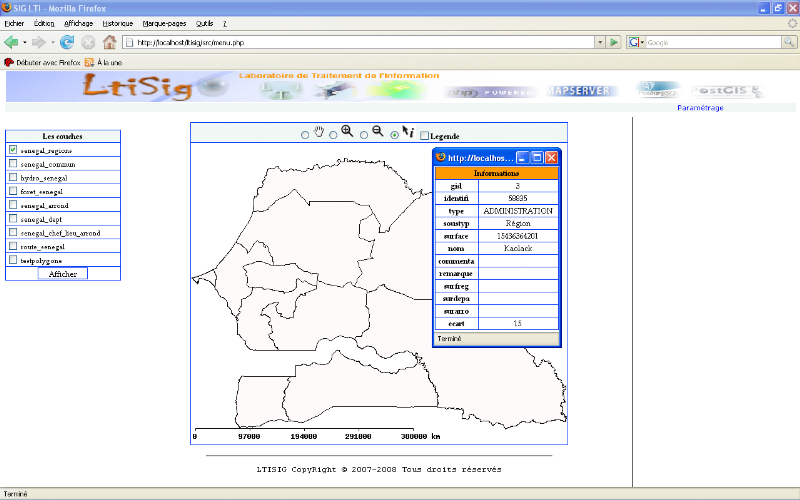Select the pan hand tool radio button

pyautogui.click(x=305, y=135)
